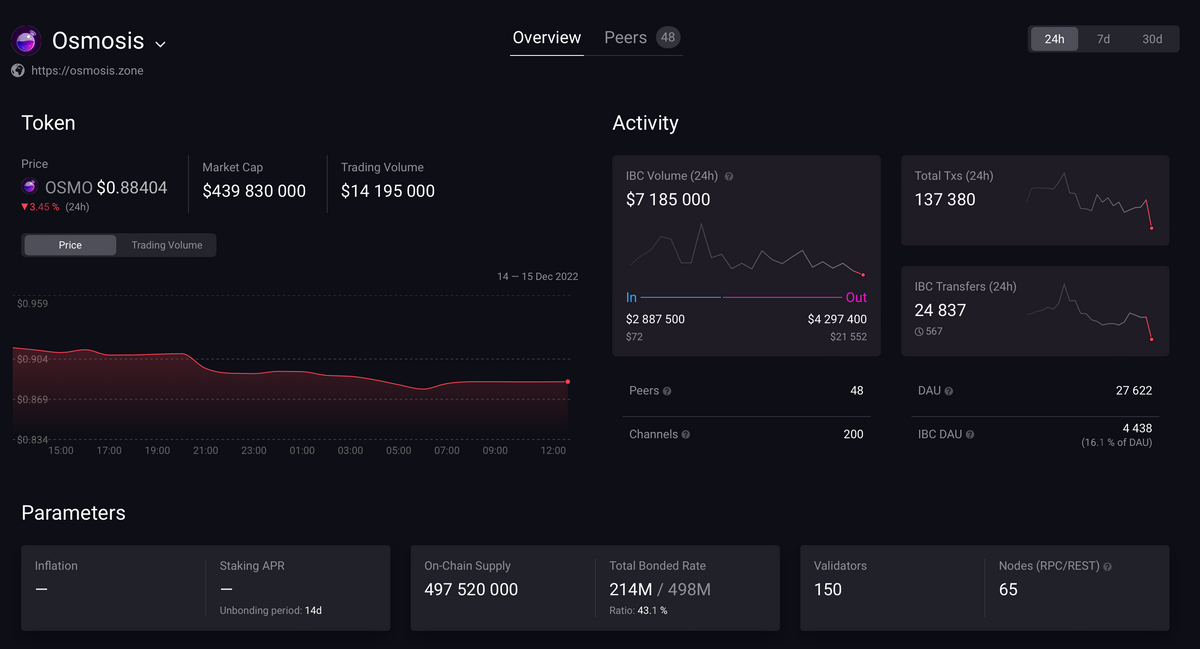This screenshot has width=1200, height=649.
Task: Show the Price chart view
Action: (x=70, y=245)
